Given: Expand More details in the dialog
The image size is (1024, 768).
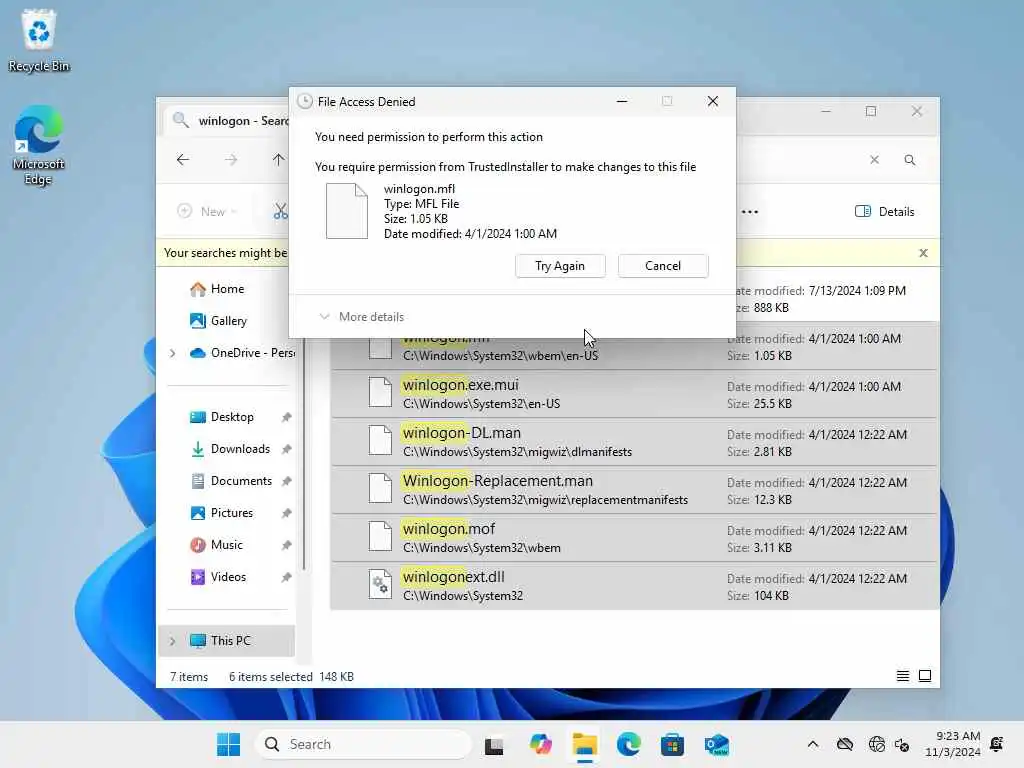Looking at the screenshot, I should [x=361, y=317].
